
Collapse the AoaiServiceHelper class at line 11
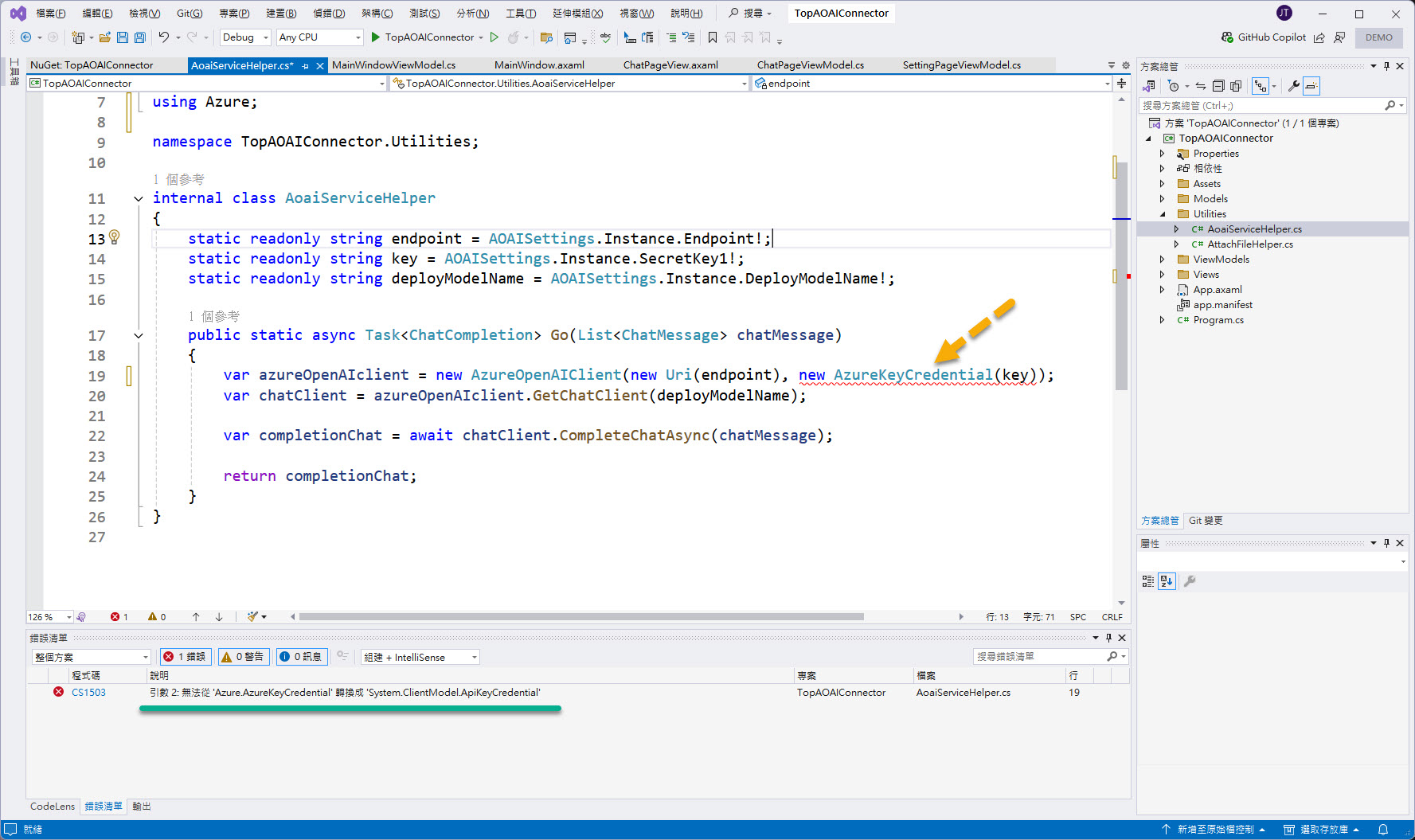click(x=139, y=199)
